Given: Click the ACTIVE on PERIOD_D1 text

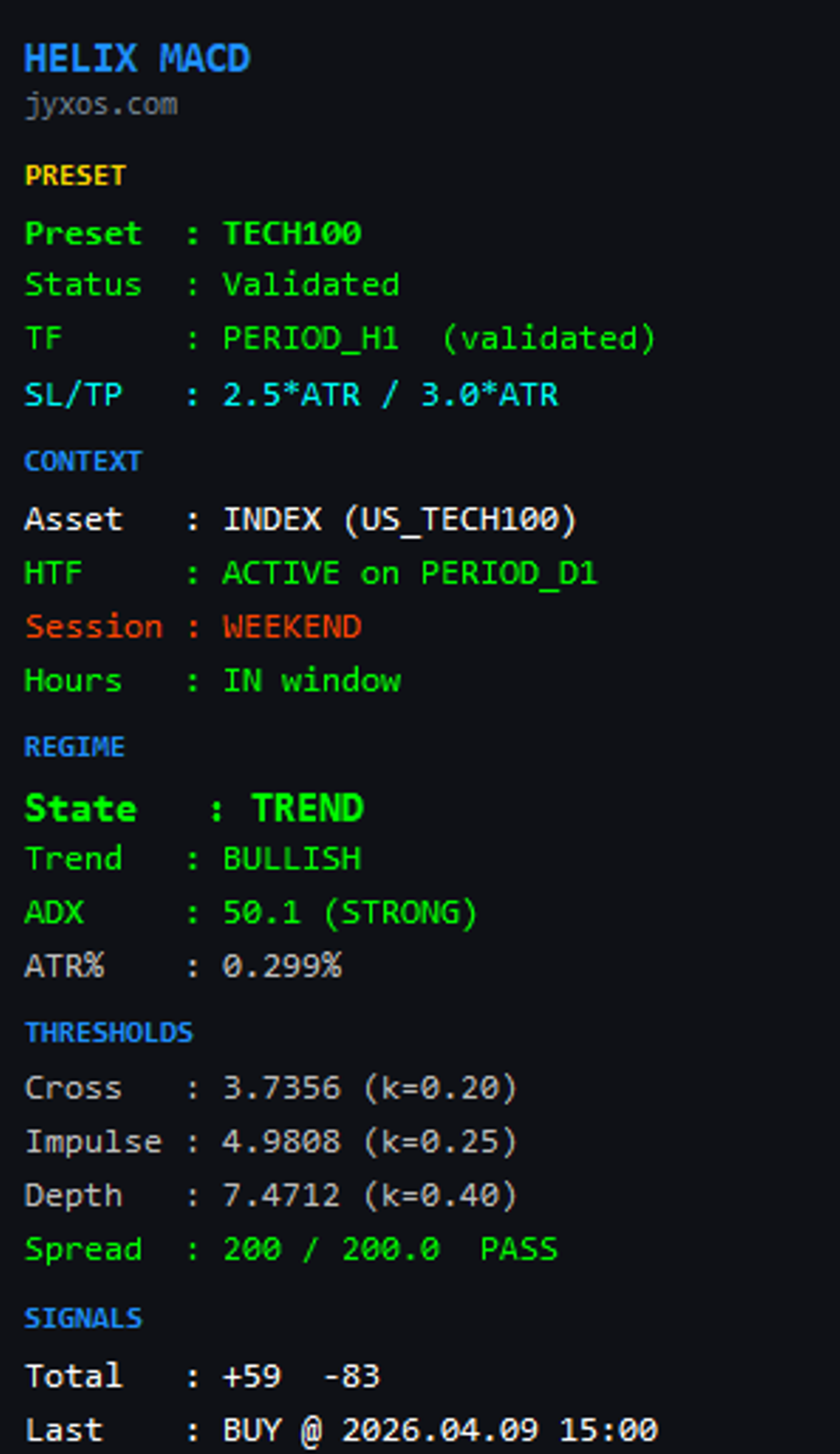Looking at the screenshot, I should pos(410,573).
